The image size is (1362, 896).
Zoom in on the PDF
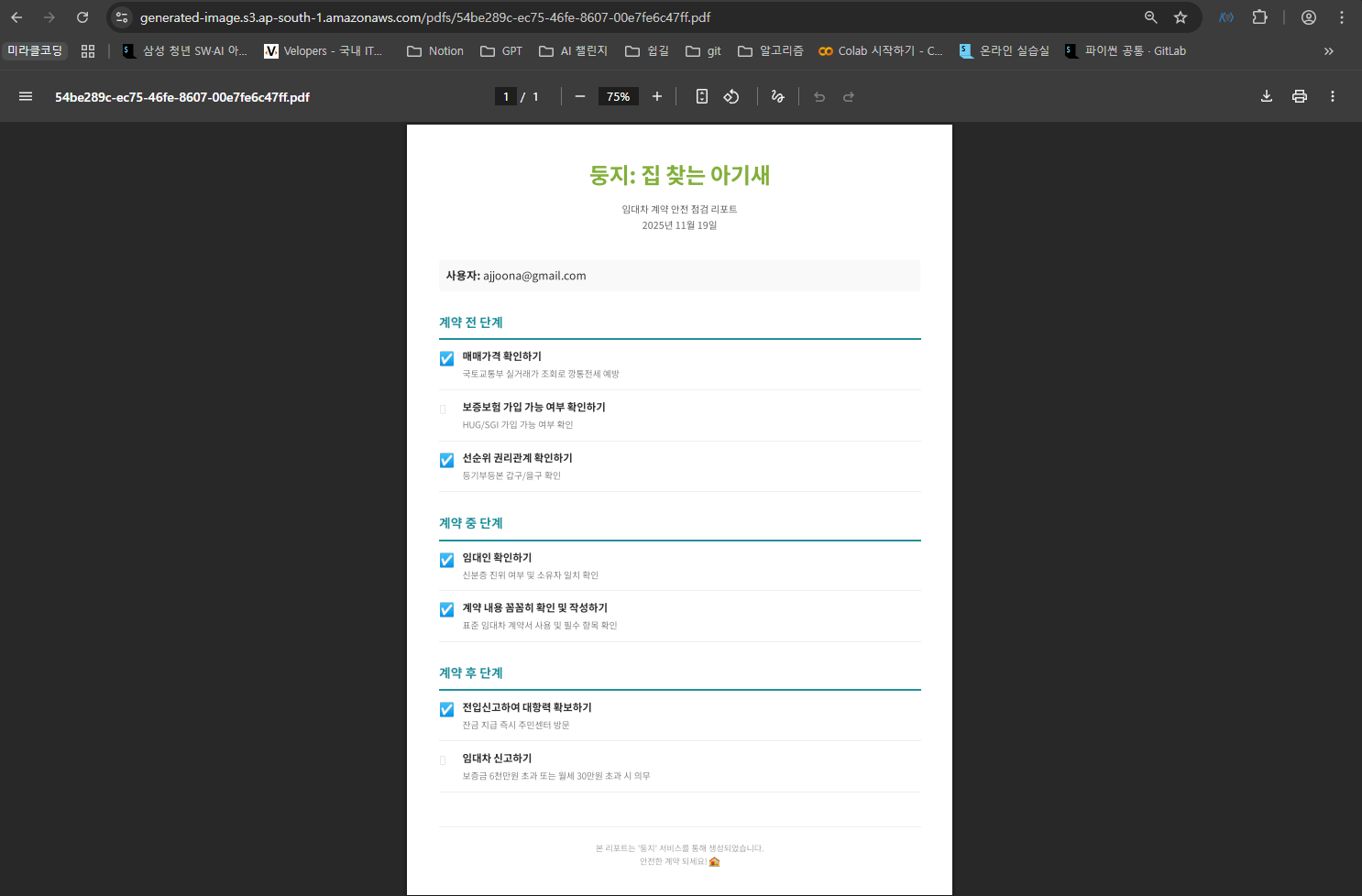pyautogui.click(x=656, y=96)
